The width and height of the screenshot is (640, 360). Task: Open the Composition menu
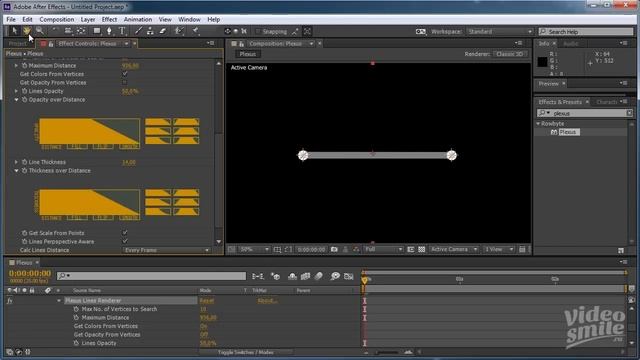[57, 19]
